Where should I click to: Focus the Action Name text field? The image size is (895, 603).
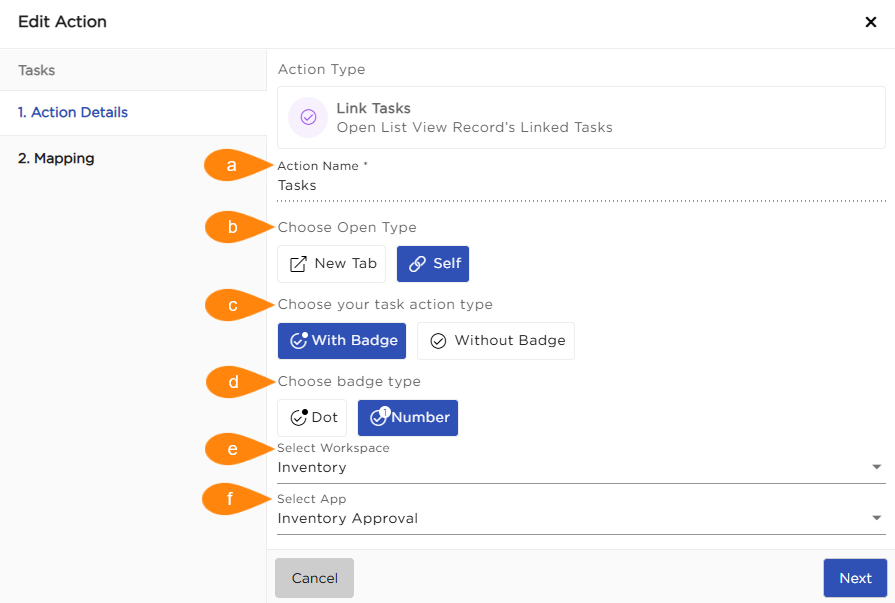(580, 185)
